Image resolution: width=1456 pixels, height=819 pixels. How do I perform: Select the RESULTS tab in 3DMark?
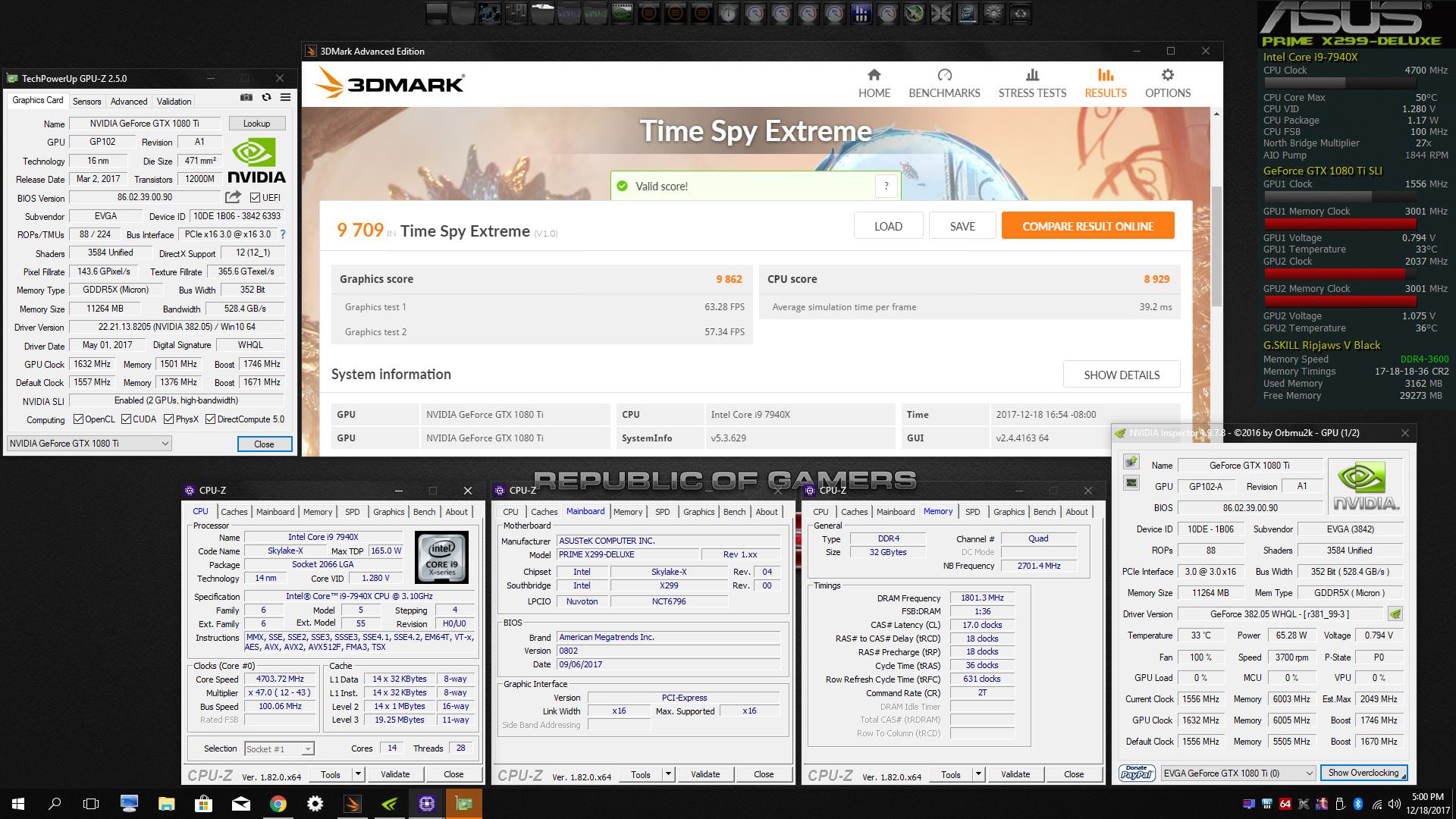coord(1106,83)
